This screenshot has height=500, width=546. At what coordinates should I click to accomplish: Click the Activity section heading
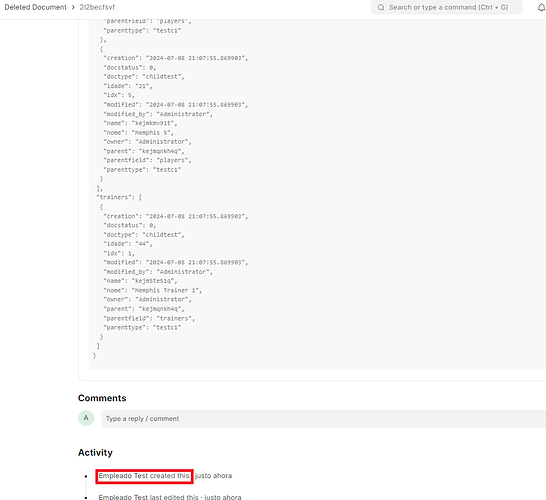click(95, 453)
